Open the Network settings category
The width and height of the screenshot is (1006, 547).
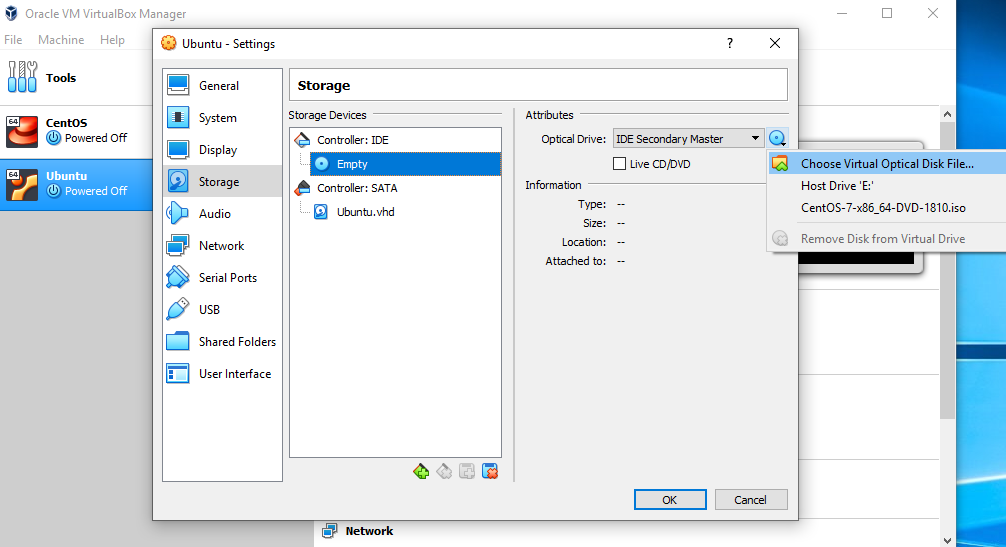click(x=222, y=246)
